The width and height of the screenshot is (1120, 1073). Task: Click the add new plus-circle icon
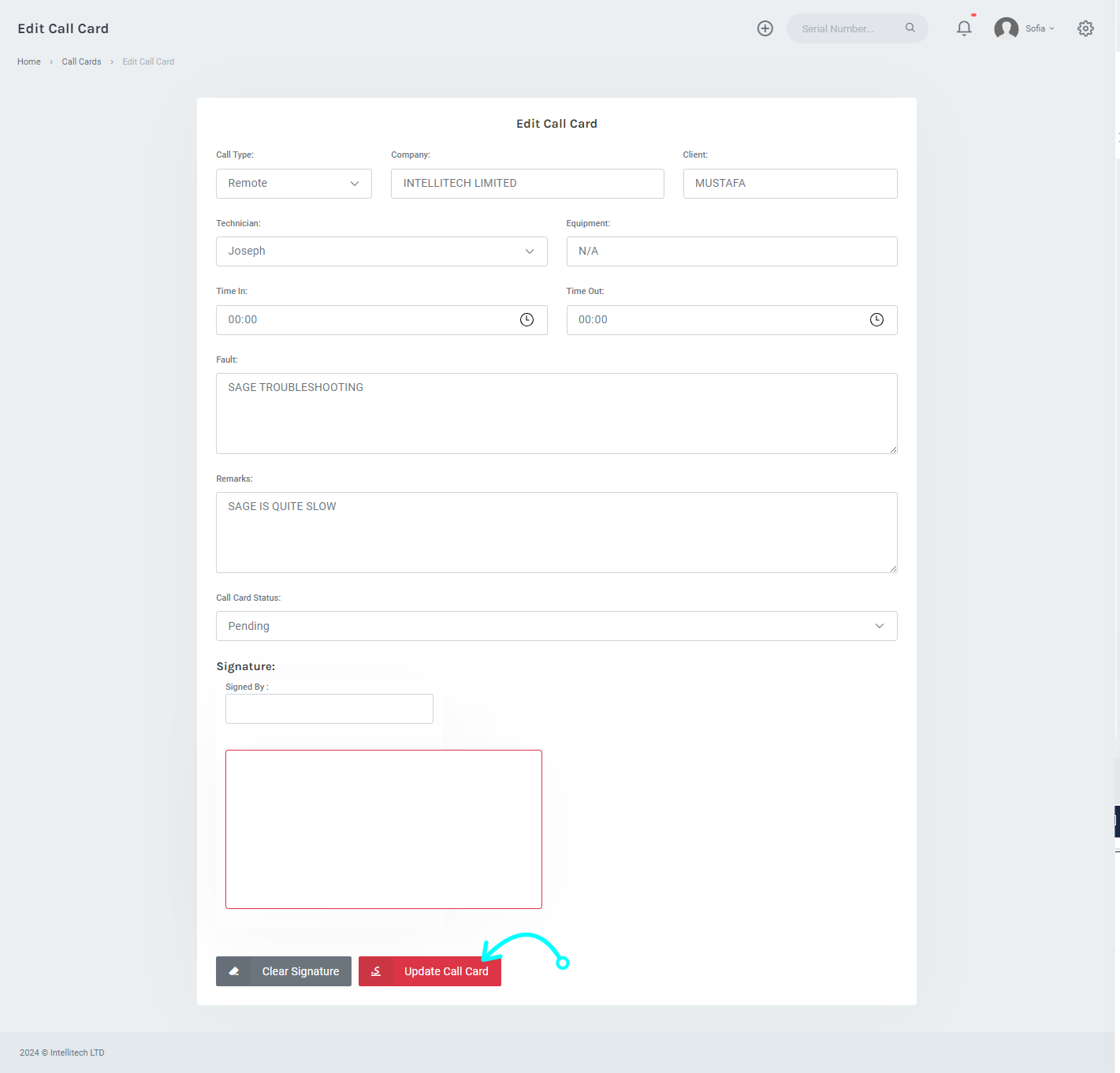pyautogui.click(x=765, y=28)
